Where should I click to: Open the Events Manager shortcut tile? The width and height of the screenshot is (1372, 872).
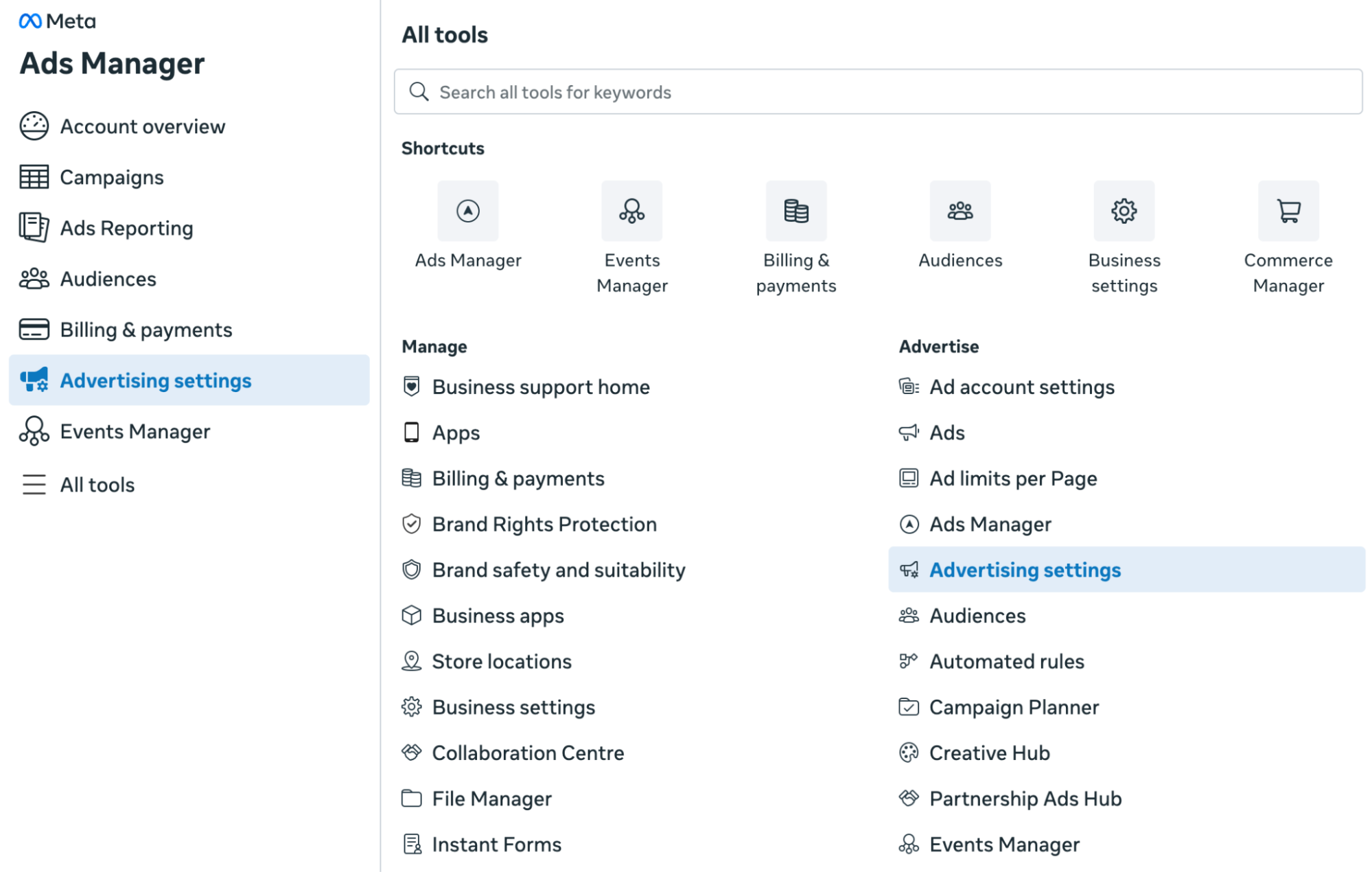(631, 211)
